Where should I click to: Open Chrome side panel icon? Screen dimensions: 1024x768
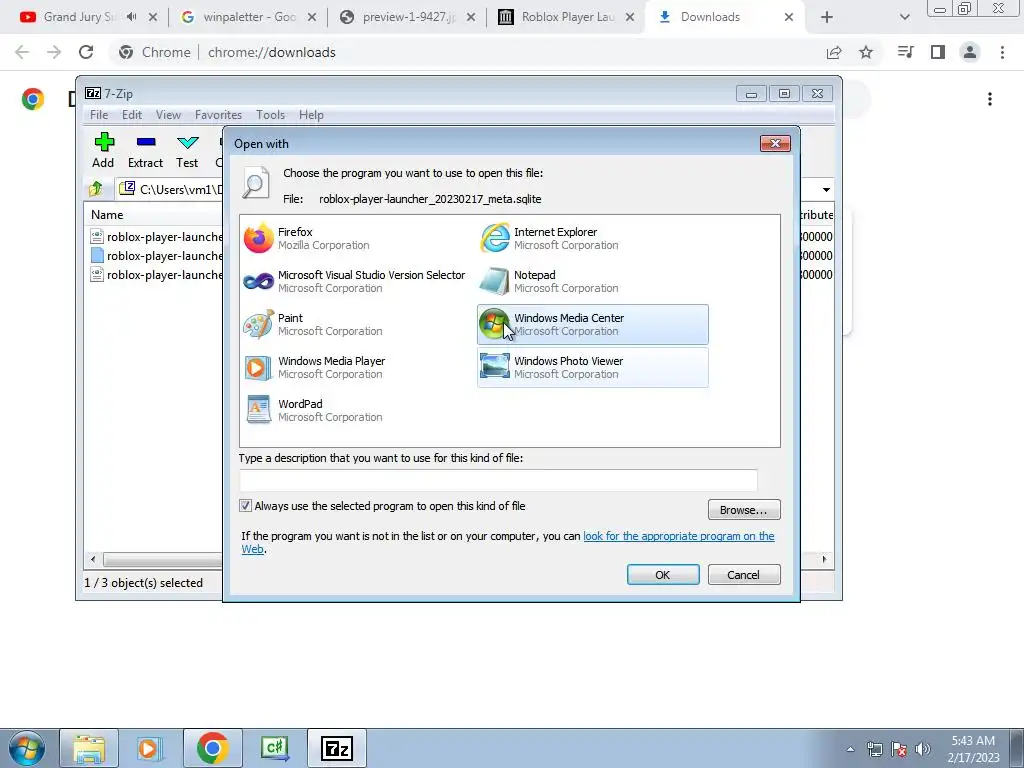coord(938,52)
